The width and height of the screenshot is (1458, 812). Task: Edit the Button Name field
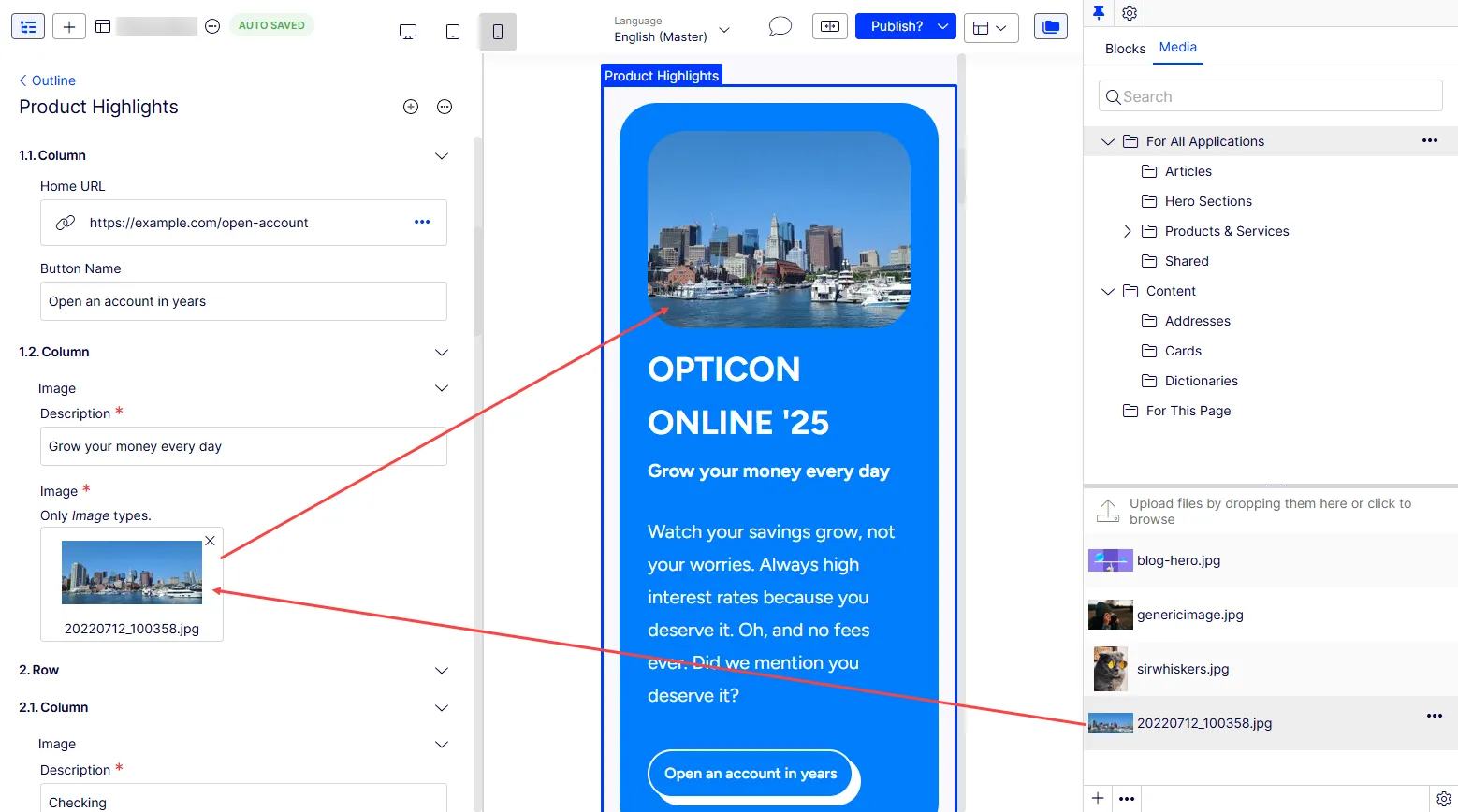coord(243,301)
